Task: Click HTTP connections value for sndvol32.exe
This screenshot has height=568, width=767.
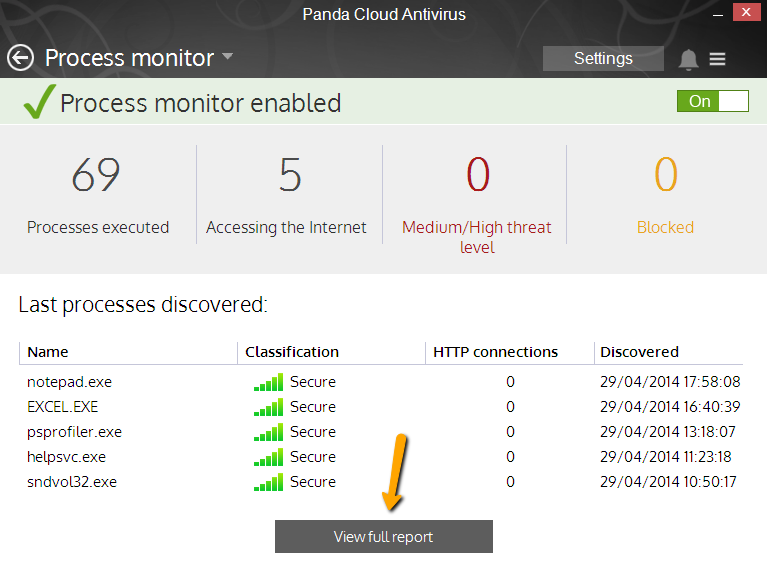Action: pos(510,482)
